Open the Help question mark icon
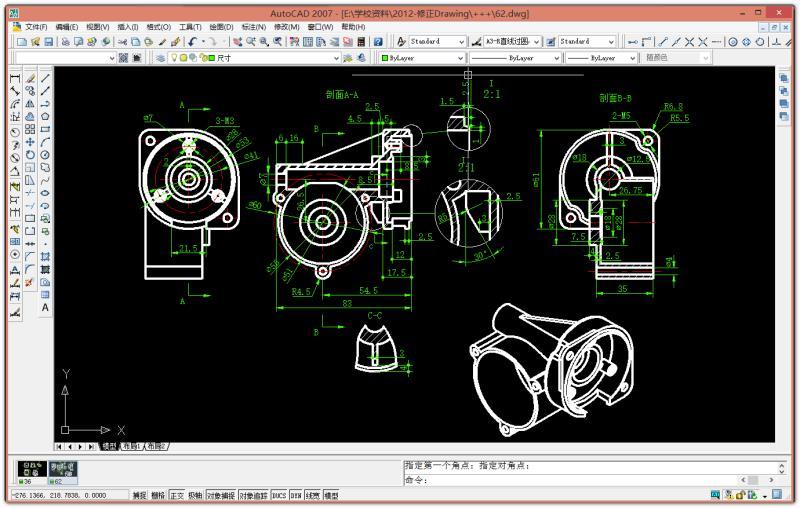Image resolution: width=800 pixels, height=508 pixels. tap(378, 42)
